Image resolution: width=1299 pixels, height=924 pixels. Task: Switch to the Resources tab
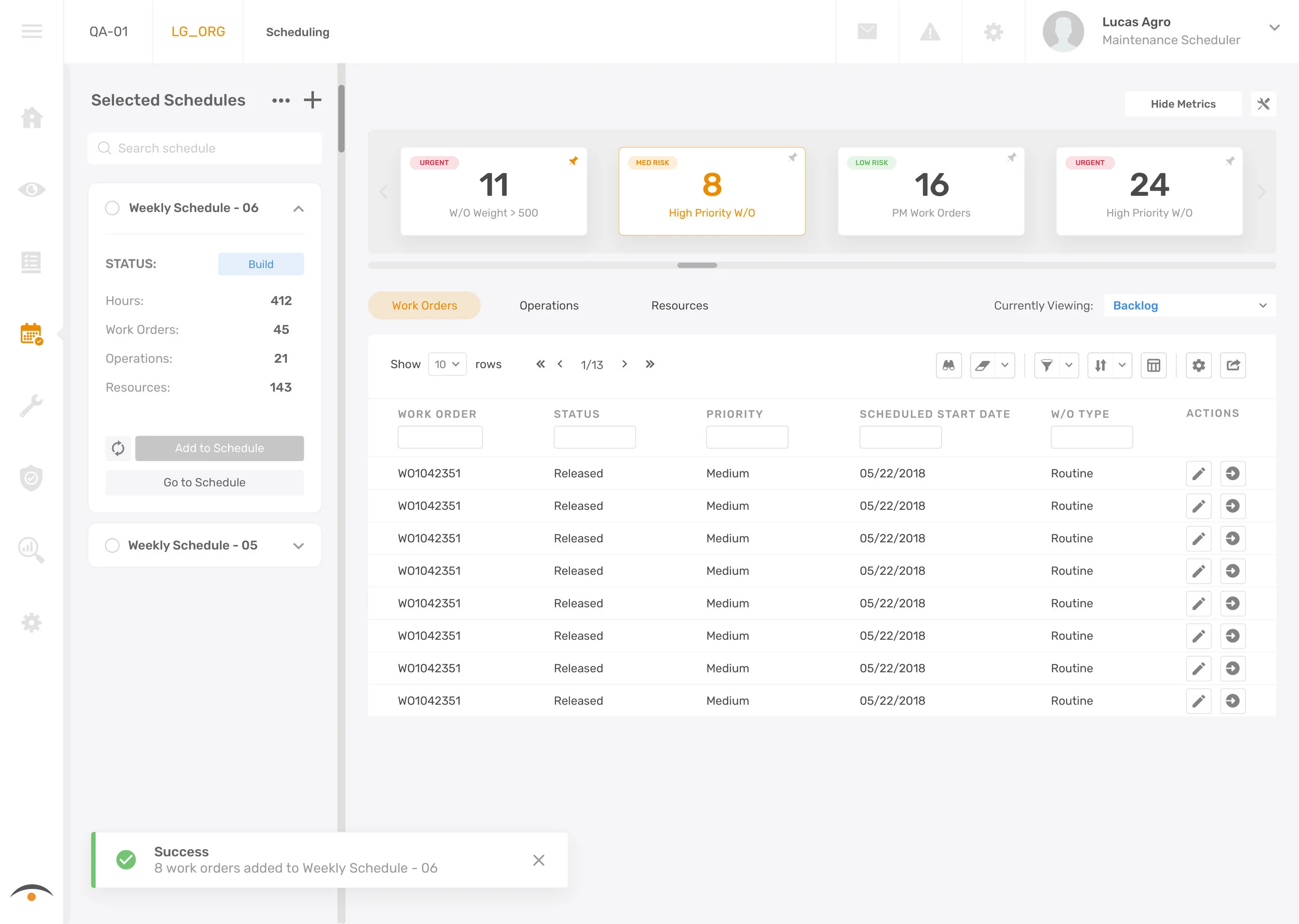coord(679,306)
